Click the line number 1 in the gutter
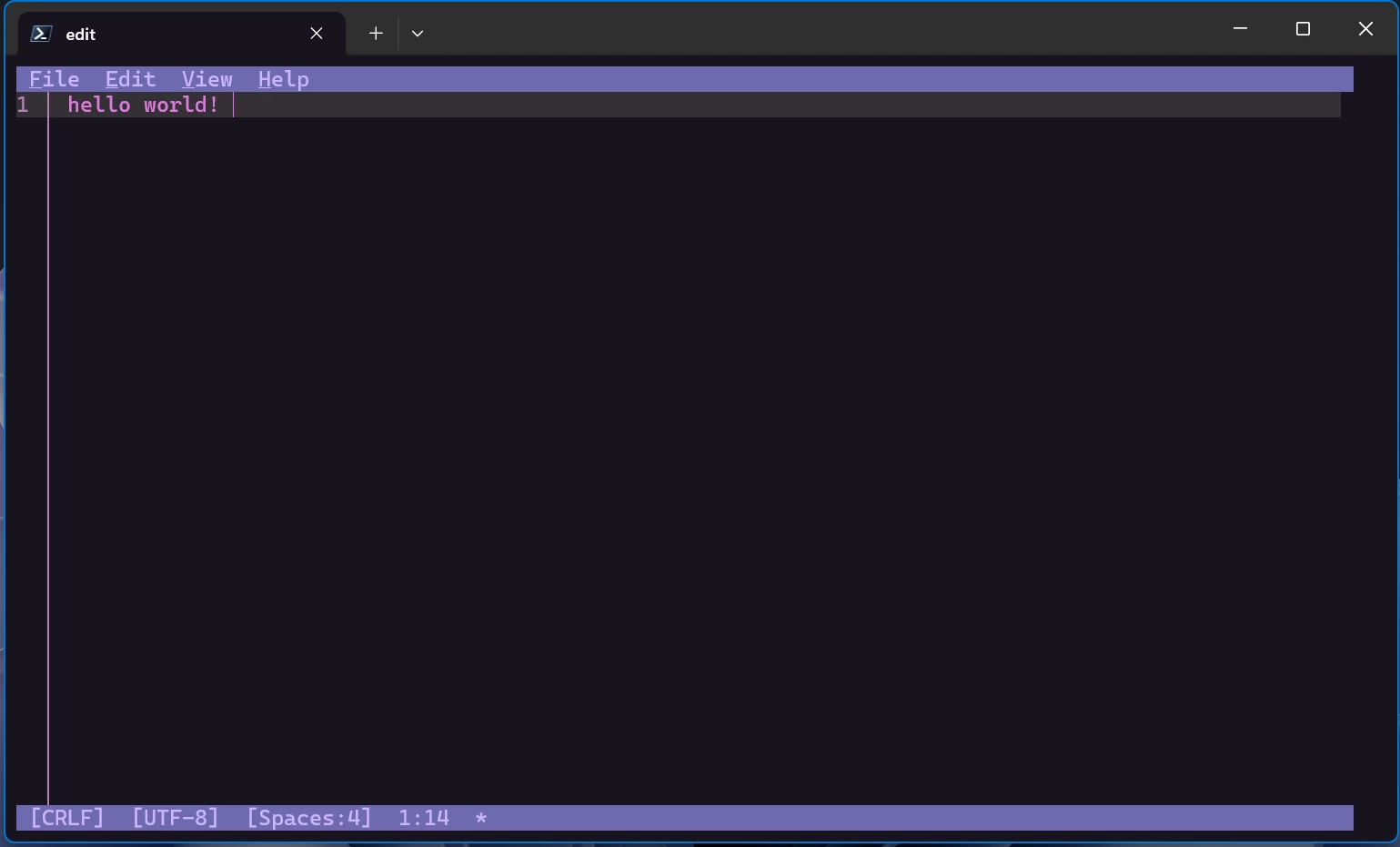This screenshot has height=847, width=1400. [x=23, y=105]
